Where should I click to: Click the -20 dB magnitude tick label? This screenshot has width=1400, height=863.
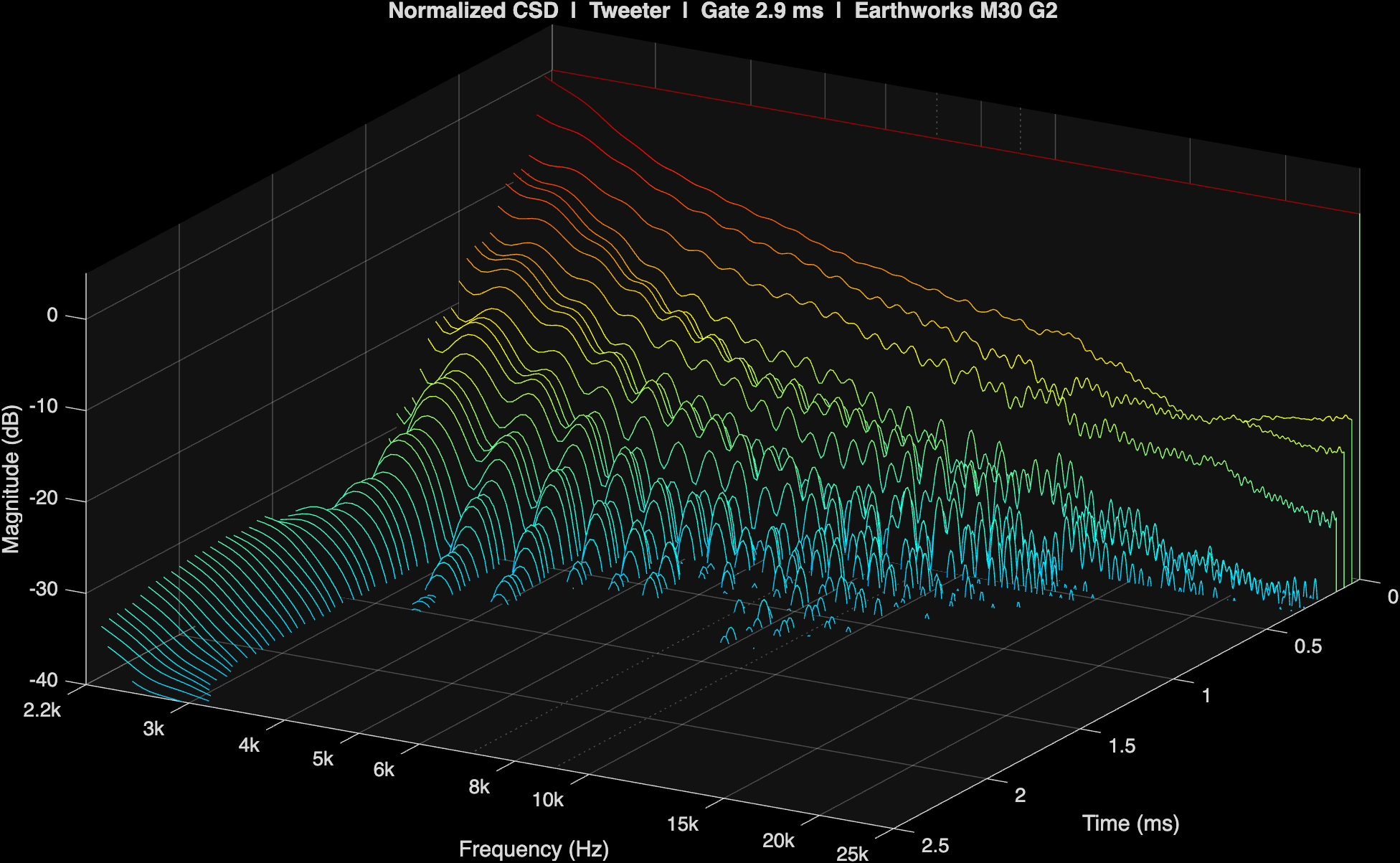click(43, 498)
